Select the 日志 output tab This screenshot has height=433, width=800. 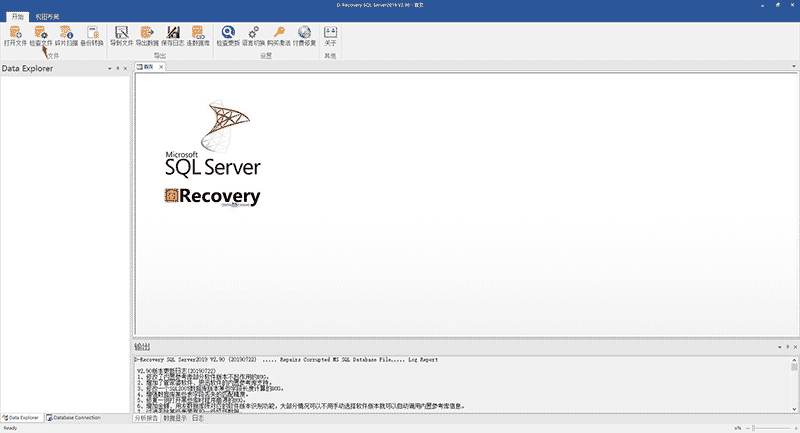[198, 418]
